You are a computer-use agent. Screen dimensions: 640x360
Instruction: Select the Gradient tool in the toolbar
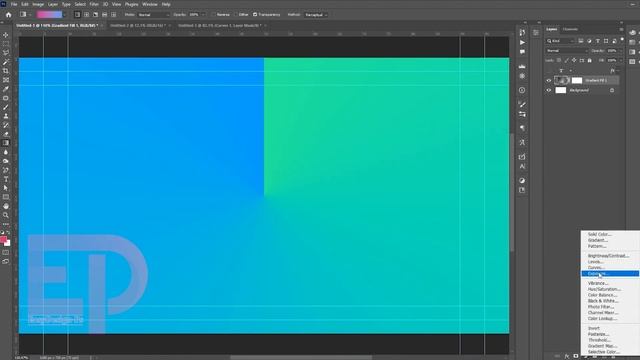(6, 143)
